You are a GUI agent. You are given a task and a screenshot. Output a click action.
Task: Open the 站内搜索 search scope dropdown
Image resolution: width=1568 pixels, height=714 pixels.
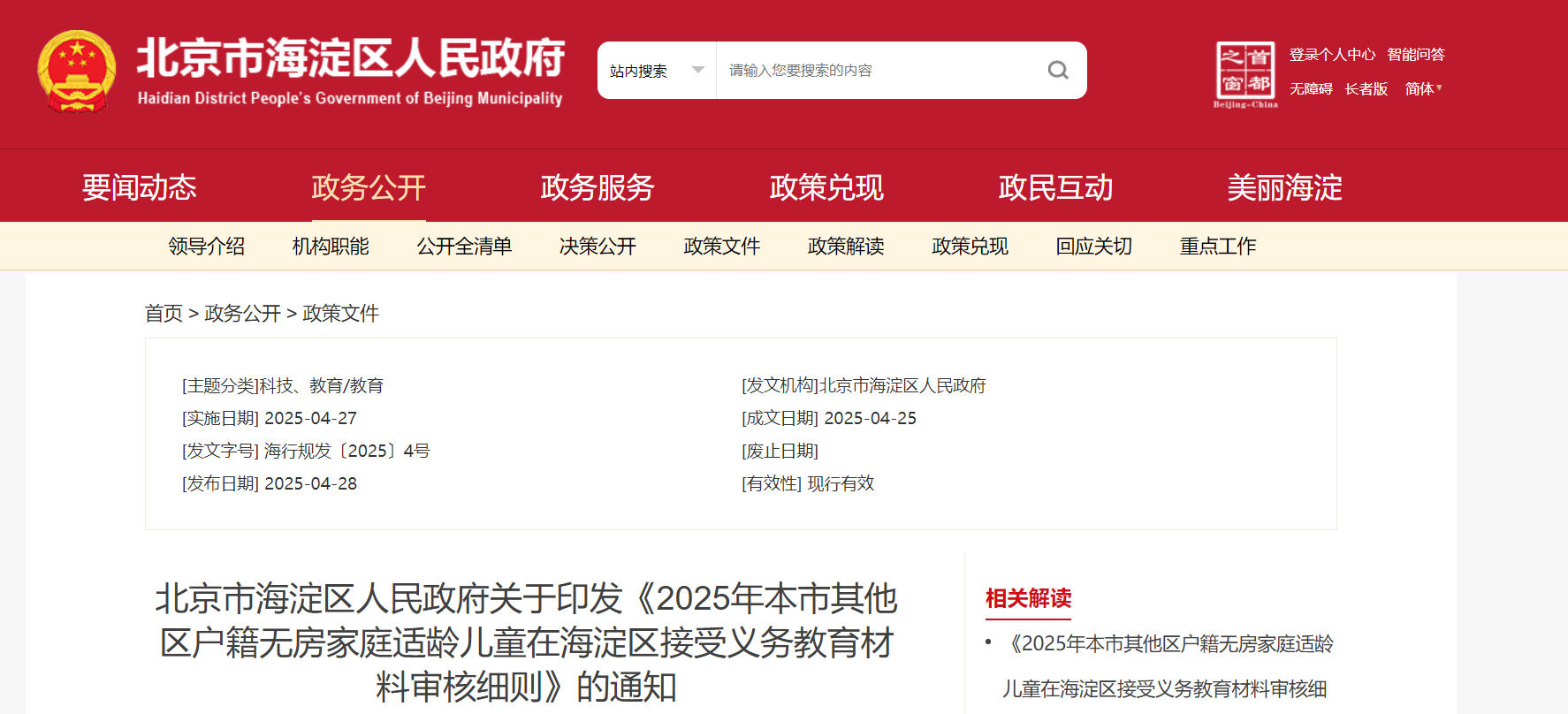(x=656, y=71)
